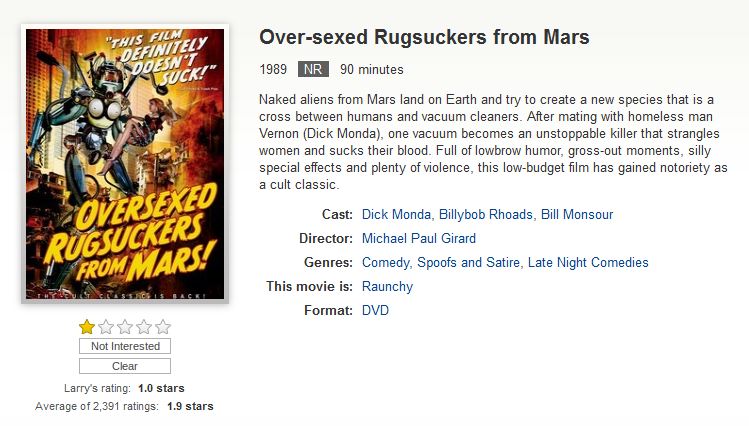This screenshot has width=749, height=426.
Task: Rate the movie three stars
Action: (x=125, y=327)
